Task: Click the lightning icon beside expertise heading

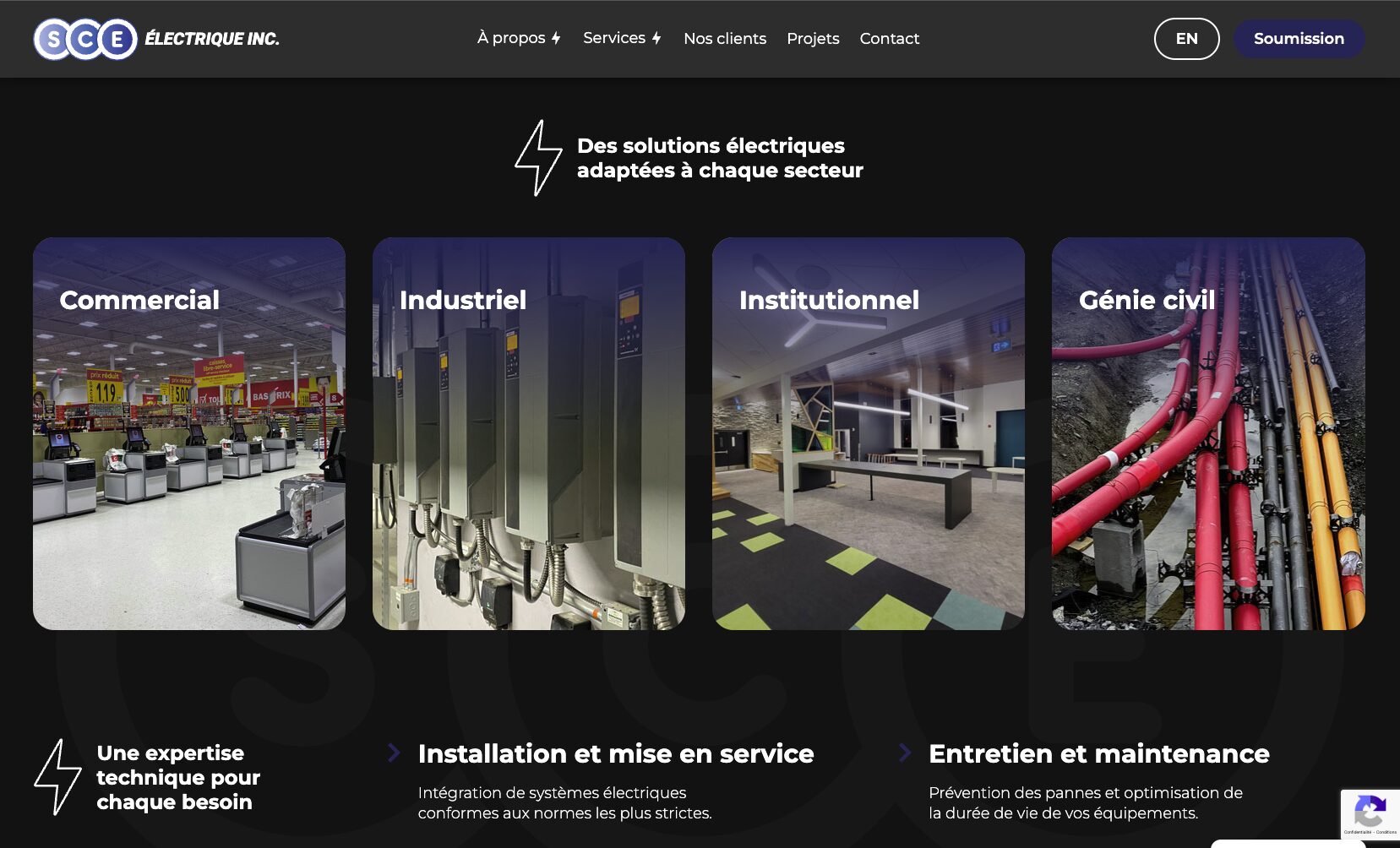Action: click(x=57, y=777)
